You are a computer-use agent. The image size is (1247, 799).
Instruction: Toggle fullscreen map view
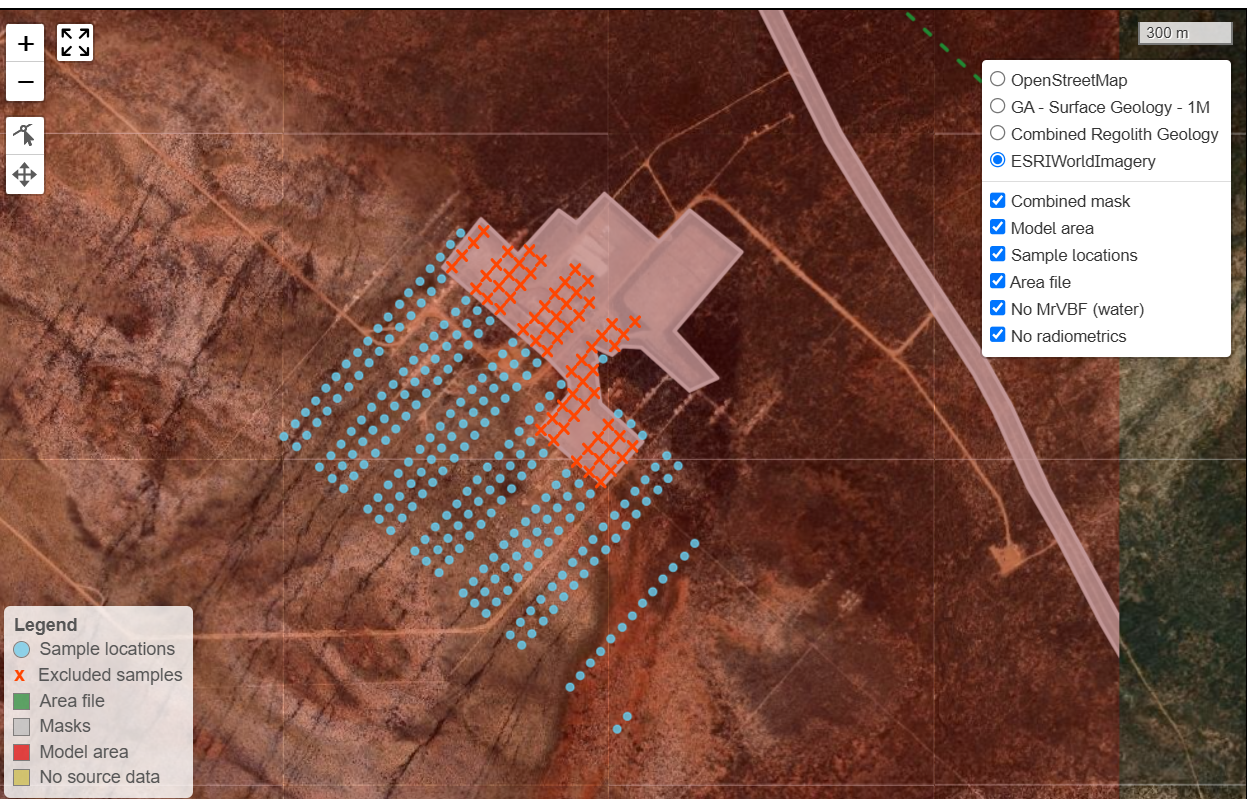coord(75,42)
